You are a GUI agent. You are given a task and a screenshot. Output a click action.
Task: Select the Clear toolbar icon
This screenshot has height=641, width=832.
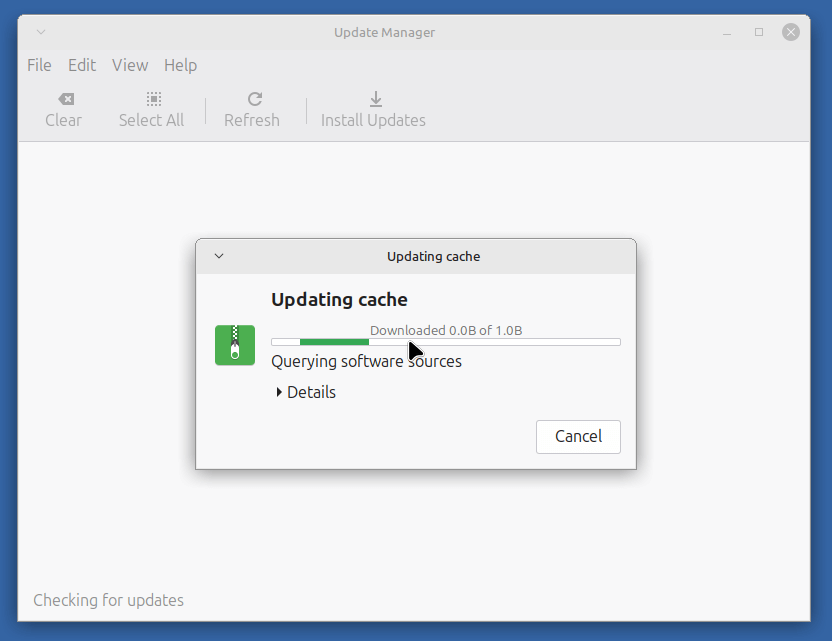coord(64,99)
